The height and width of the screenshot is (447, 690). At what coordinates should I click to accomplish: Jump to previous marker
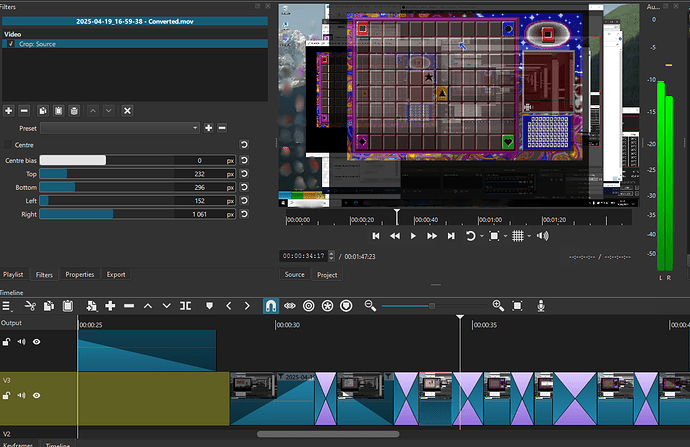(228, 306)
